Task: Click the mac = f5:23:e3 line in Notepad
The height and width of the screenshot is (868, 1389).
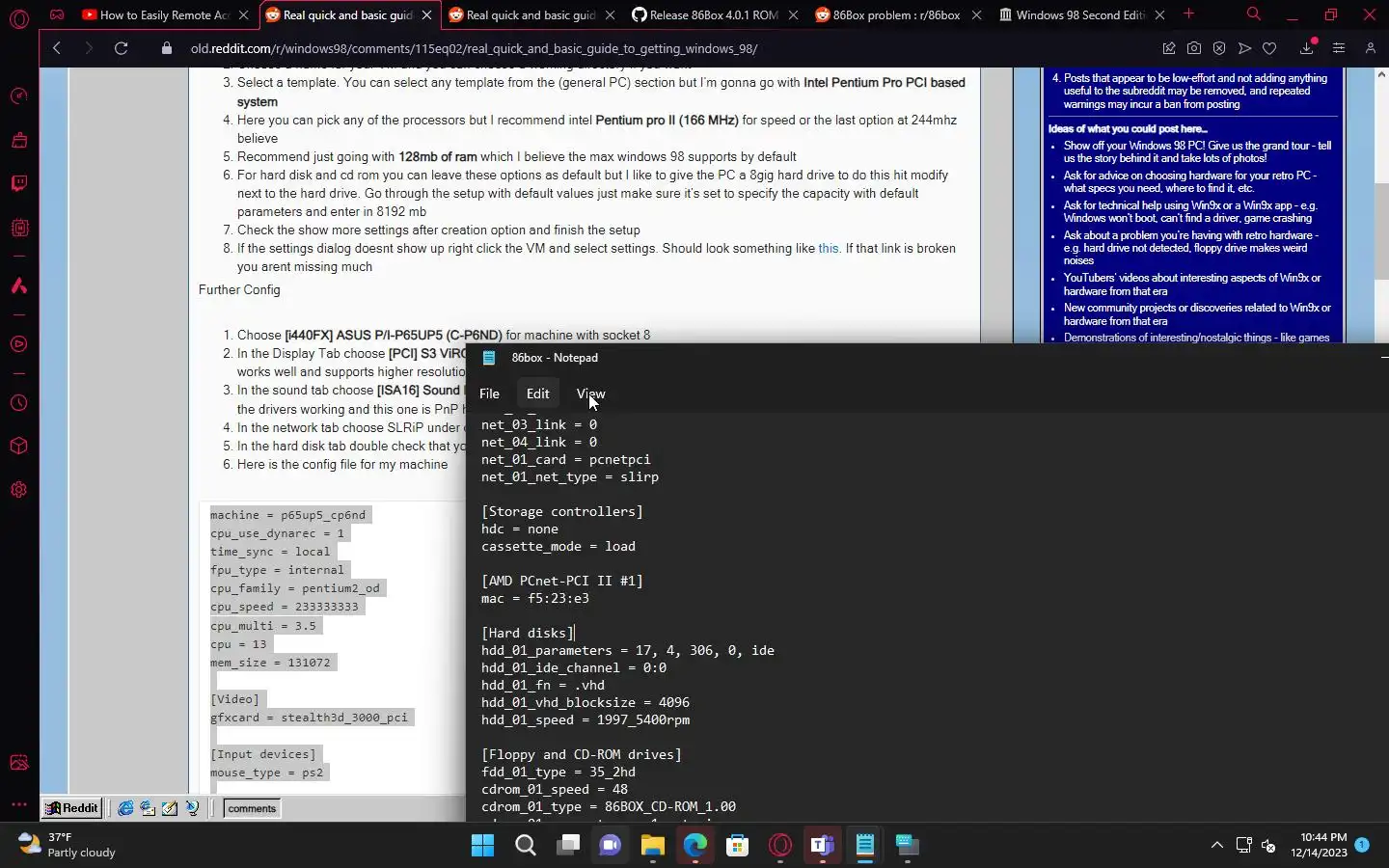Action: coord(535,598)
